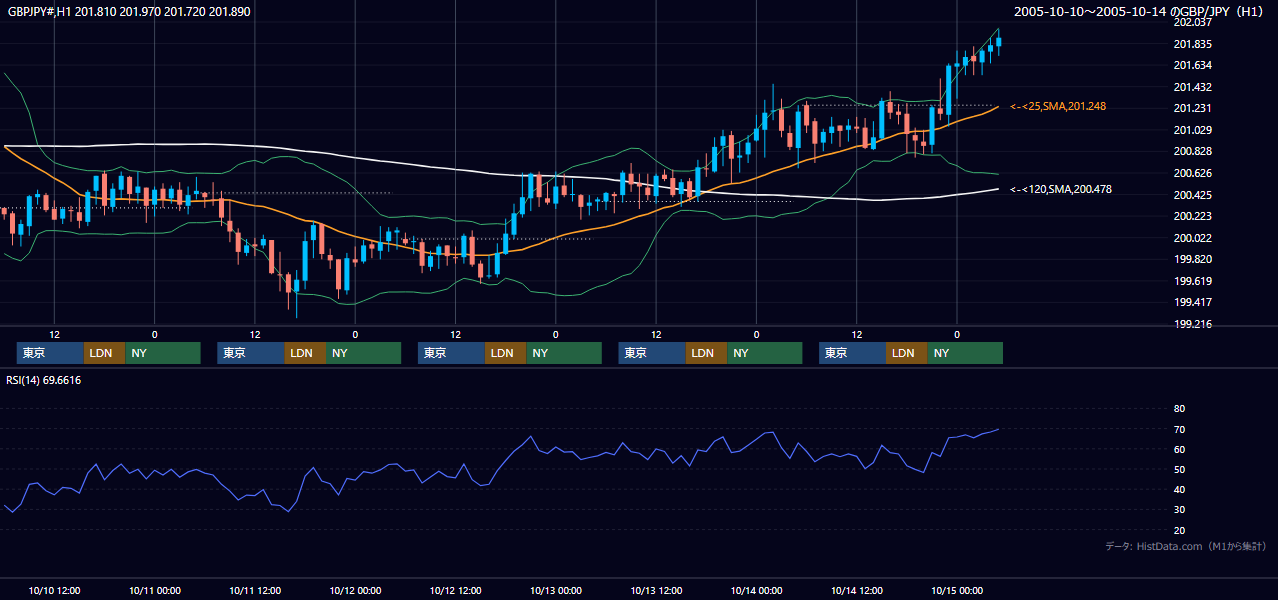This screenshot has width=1278, height=600.
Task: Click the 202.037 price axis label
Action: [1192, 22]
